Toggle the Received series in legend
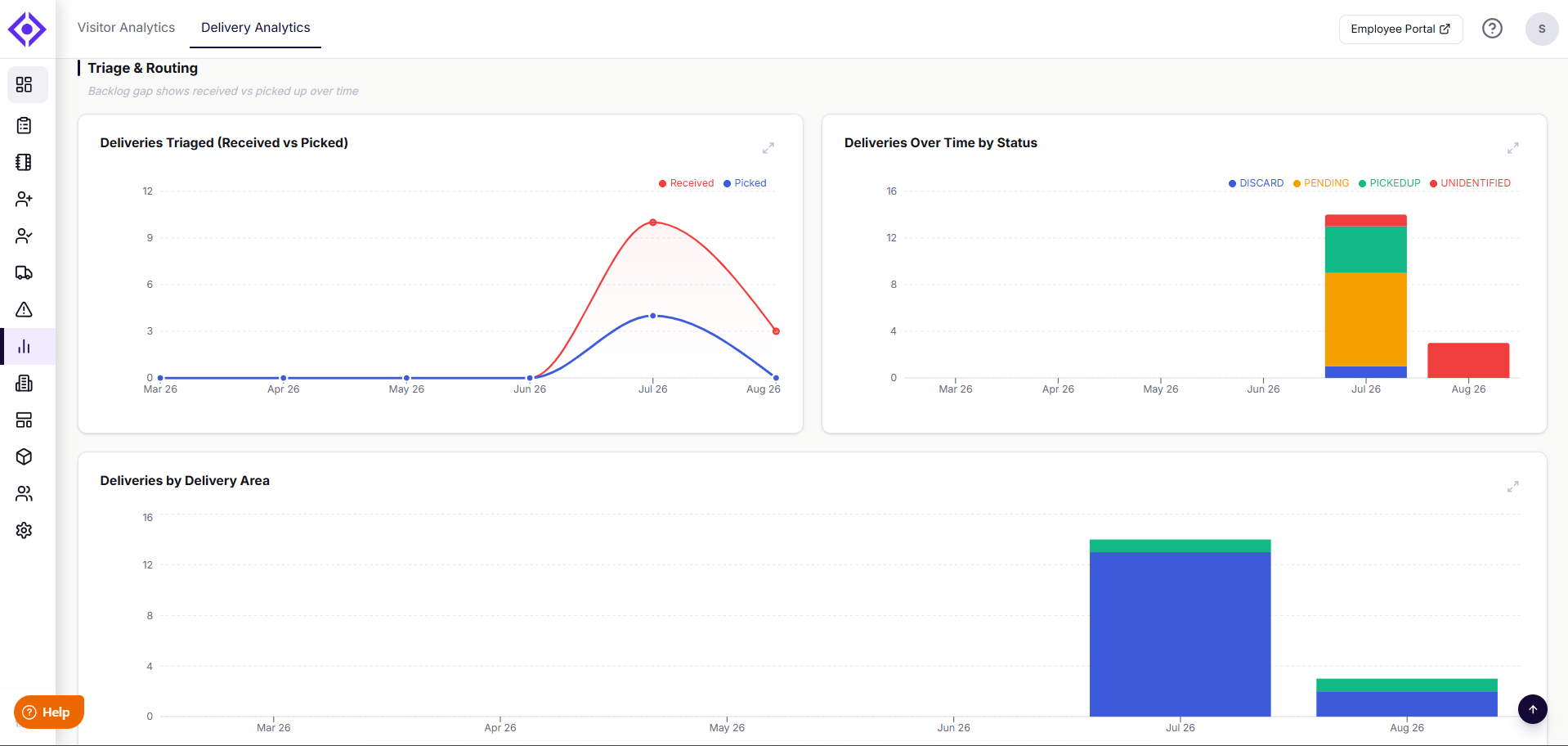The width and height of the screenshot is (1568, 746). (x=687, y=183)
